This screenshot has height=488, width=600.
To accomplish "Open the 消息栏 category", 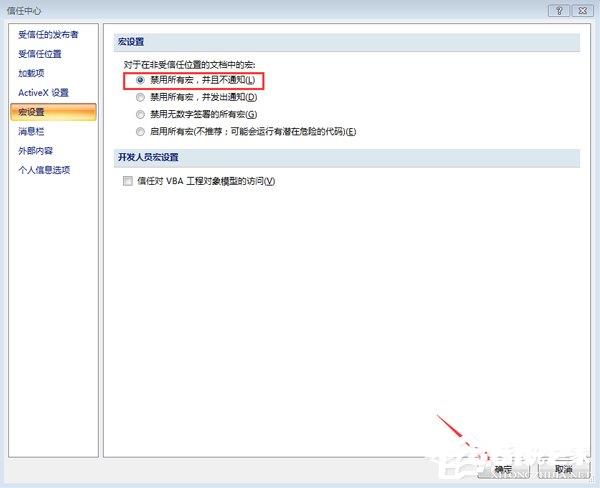I will [31, 131].
